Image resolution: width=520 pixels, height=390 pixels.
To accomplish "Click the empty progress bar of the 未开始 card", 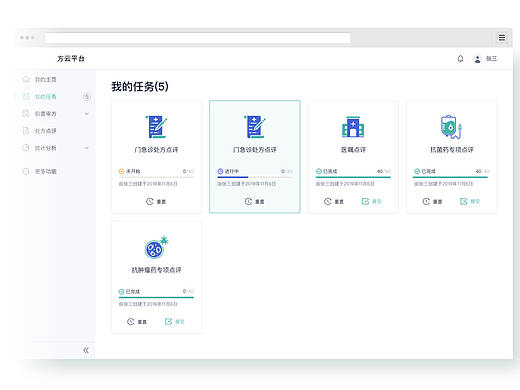I will (156, 177).
